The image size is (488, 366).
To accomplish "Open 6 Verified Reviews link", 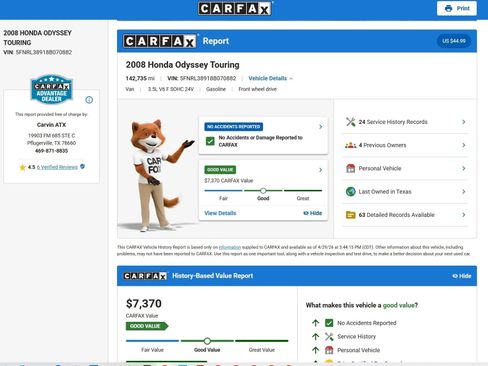I will (57, 167).
